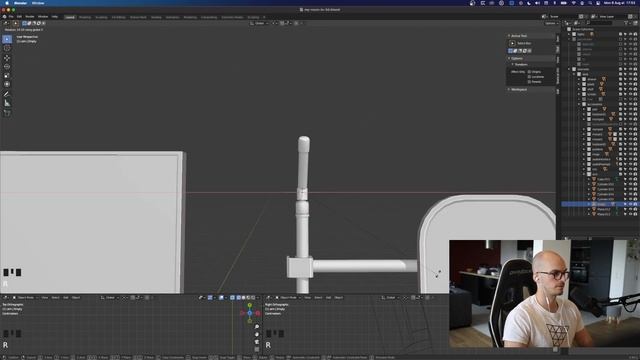
Task: Click the Select Box tool icon in Active Tool panel
Action: click(512, 43)
